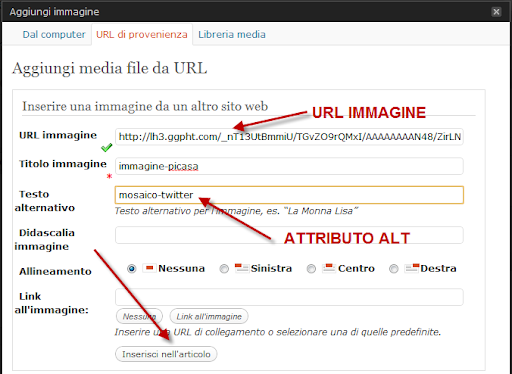512x374 pixels.
Task: Click the Didascalia immagine field
Action: (289, 235)
